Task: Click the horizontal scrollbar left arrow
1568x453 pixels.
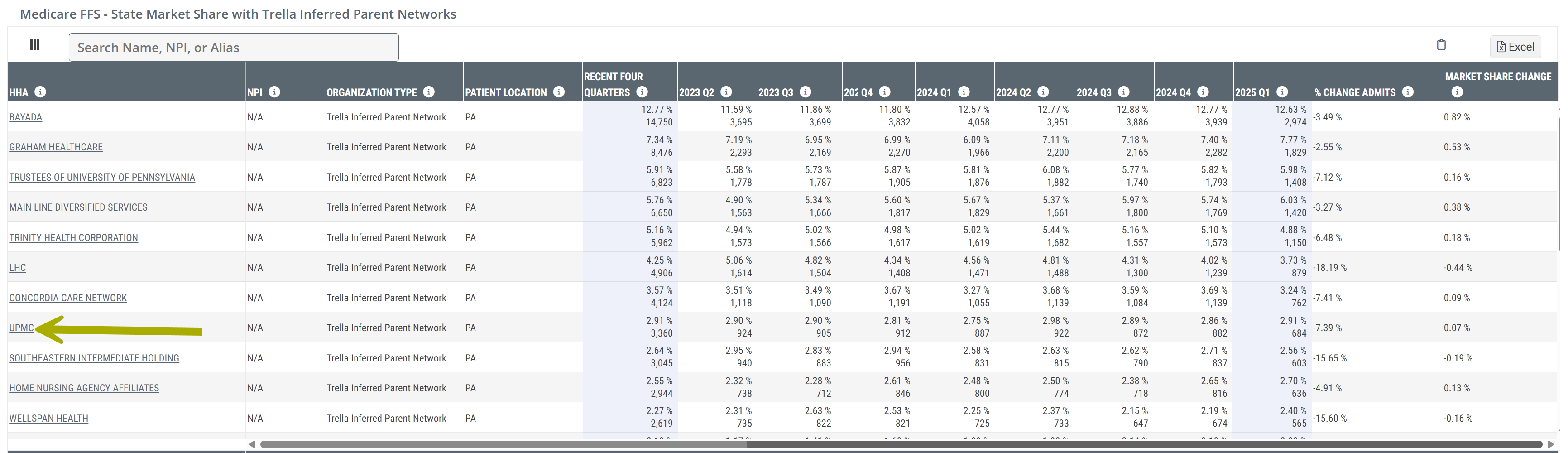Action: pos(252,444)
